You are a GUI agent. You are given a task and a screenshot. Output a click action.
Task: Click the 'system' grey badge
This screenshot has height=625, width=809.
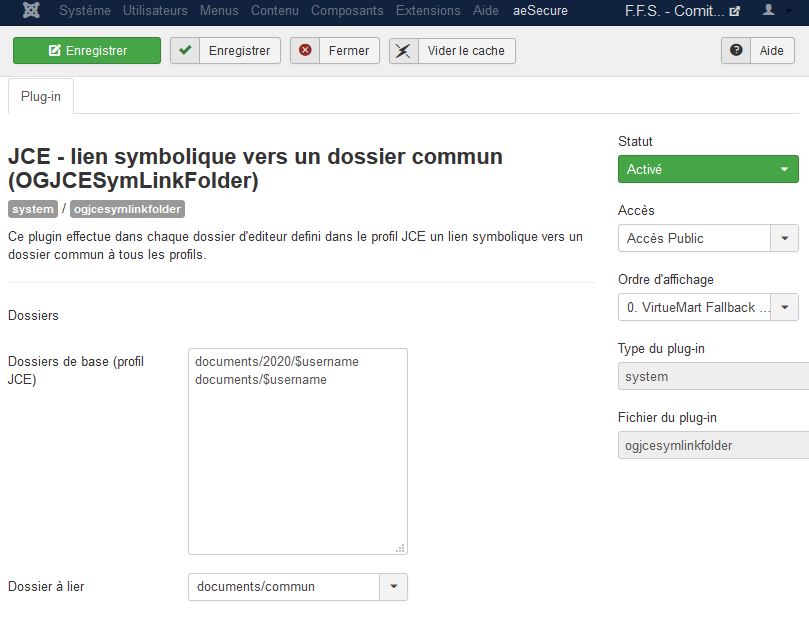tap(33, 209)
